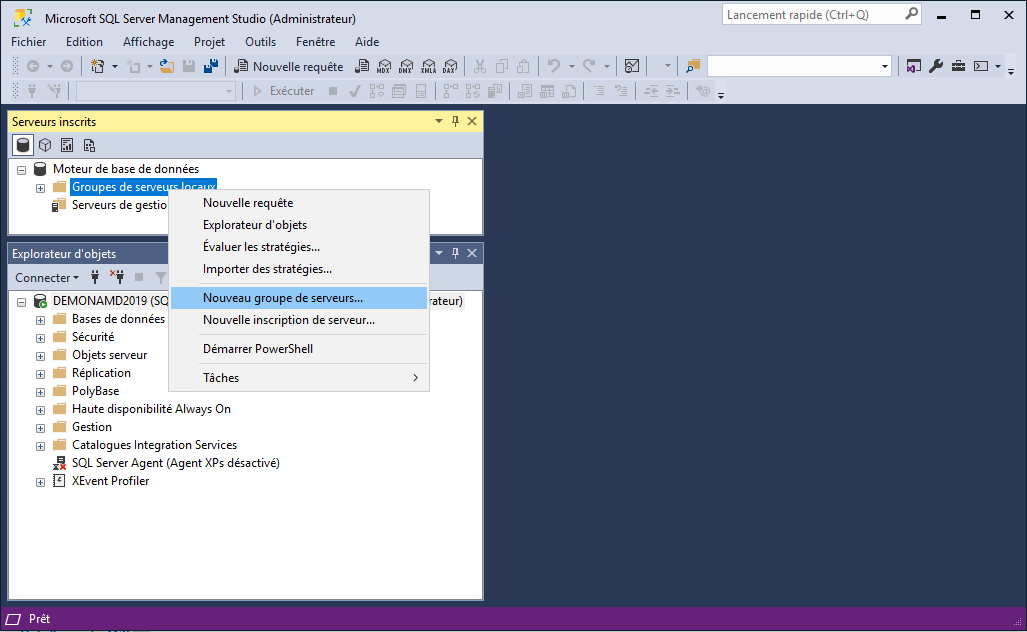
Task: Open the Outils menu
Action: tap(261, 42)
